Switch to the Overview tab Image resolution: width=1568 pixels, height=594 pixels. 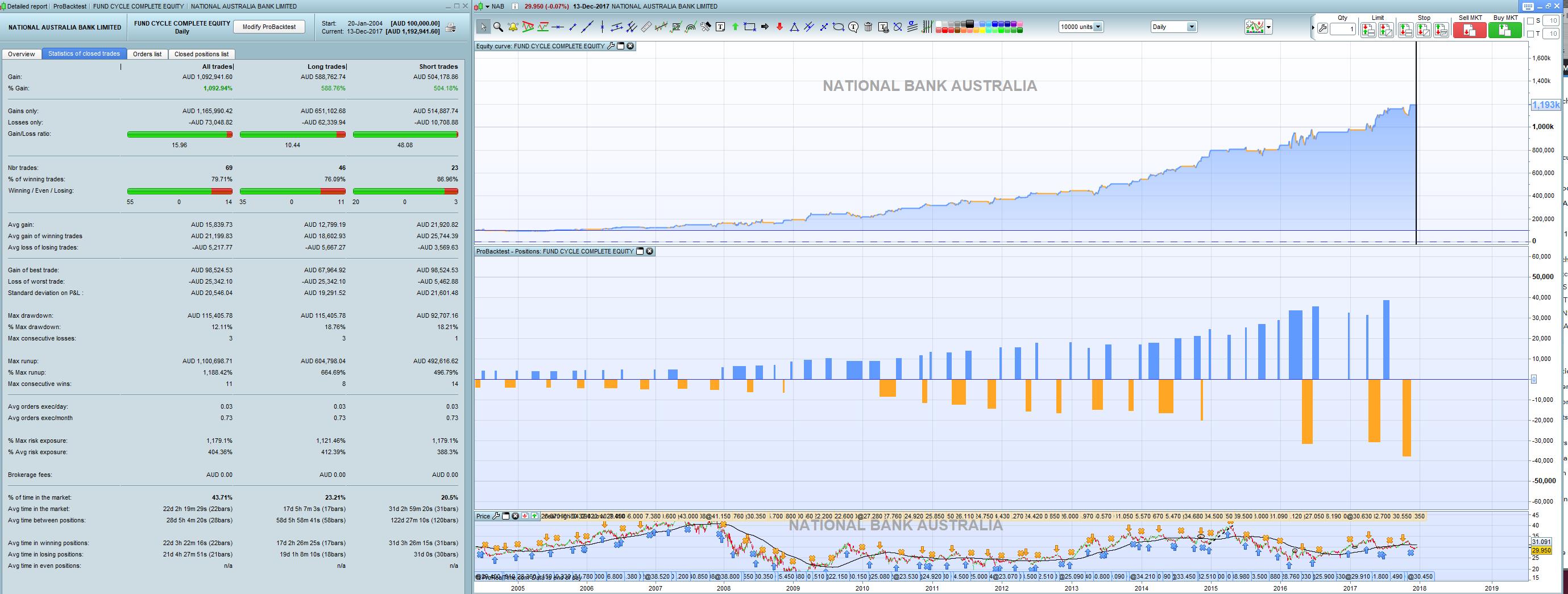(x=21, y=54)
